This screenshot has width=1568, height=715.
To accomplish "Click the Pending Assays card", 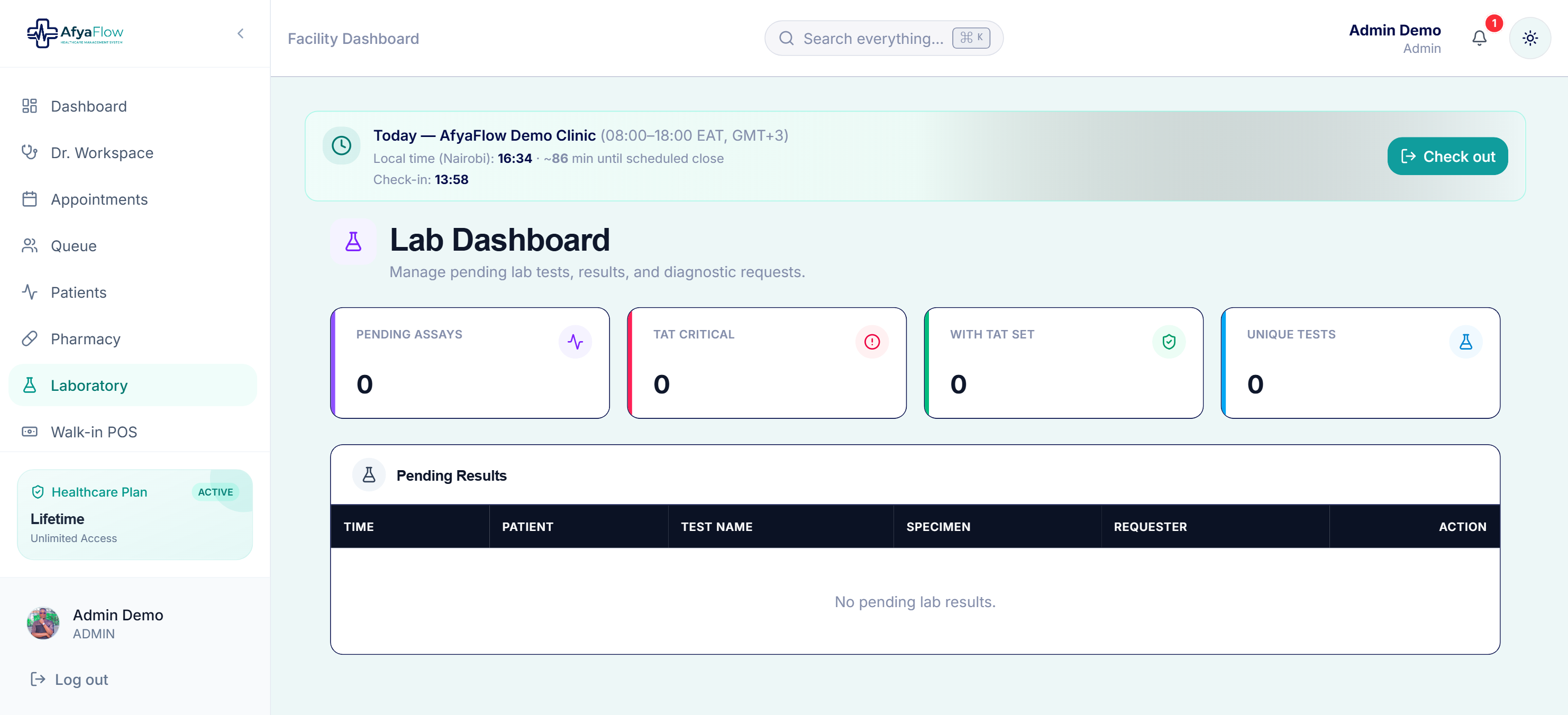I will (470, 363).
